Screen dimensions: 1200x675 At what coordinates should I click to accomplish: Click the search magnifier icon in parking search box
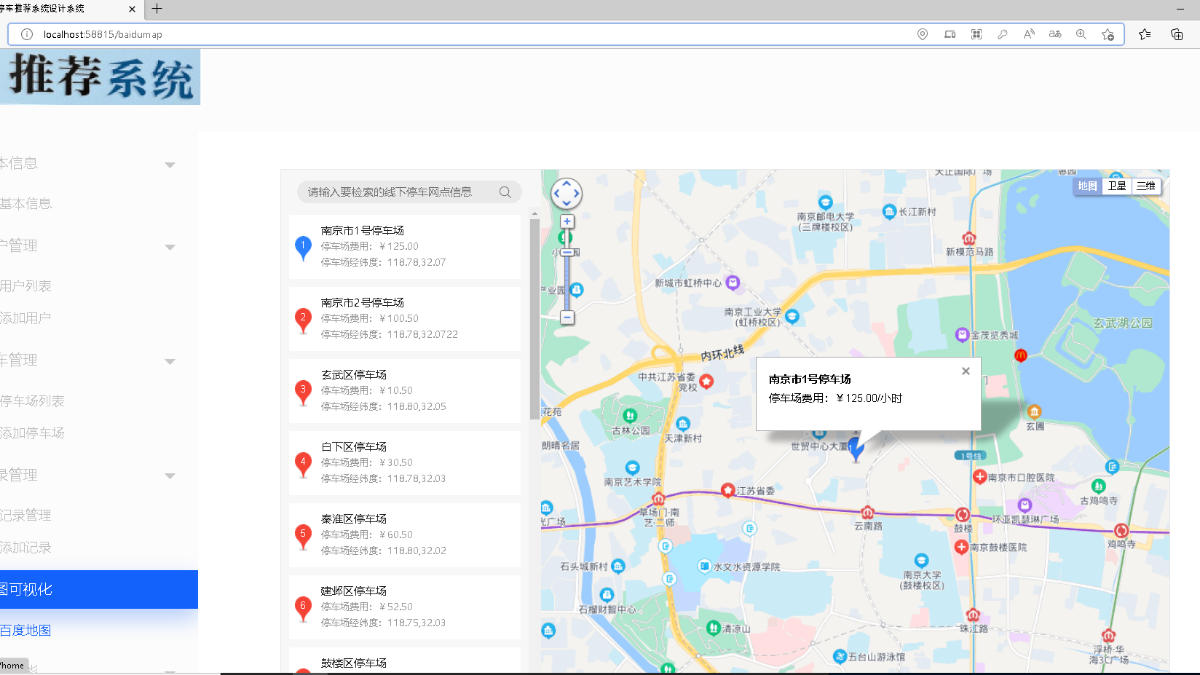pyautogui.click(x=506, y=192)
